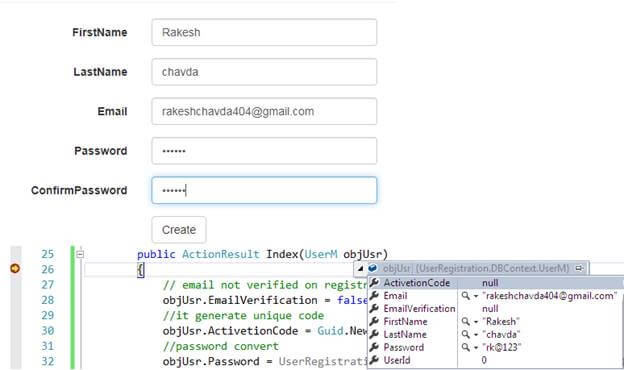Click the null value of EmailVerification

(490, 309)
